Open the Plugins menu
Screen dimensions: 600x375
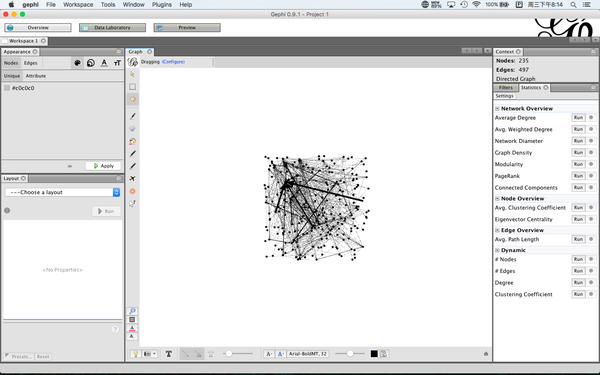point(161,5)
